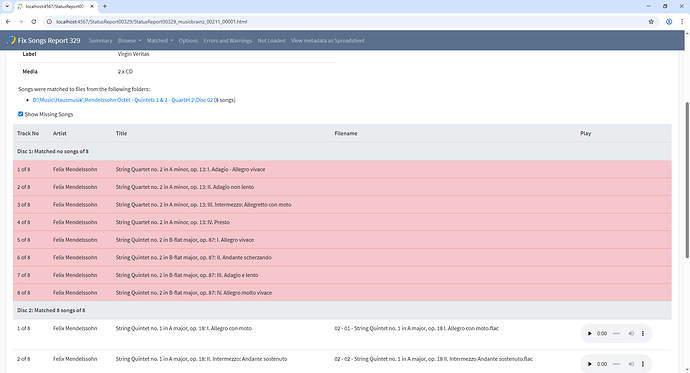
Task: Open more options on first audio player
Action: point(643,333)
